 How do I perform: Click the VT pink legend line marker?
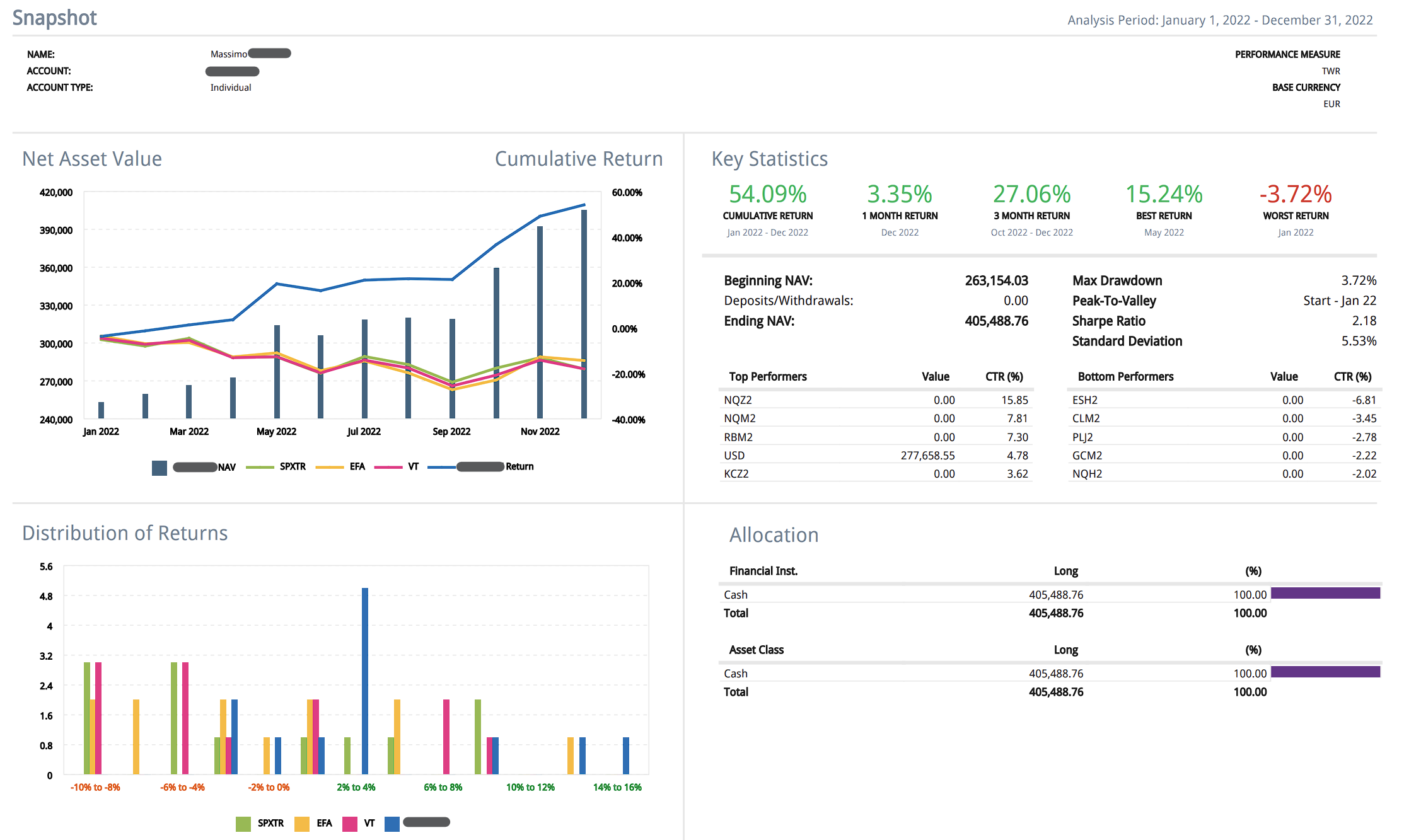click(388, 467)
